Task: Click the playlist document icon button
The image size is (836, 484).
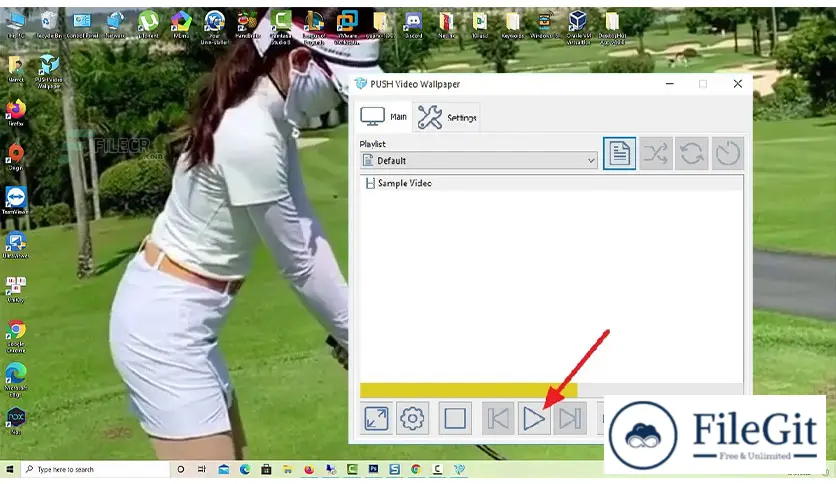Action: (619, 154)
